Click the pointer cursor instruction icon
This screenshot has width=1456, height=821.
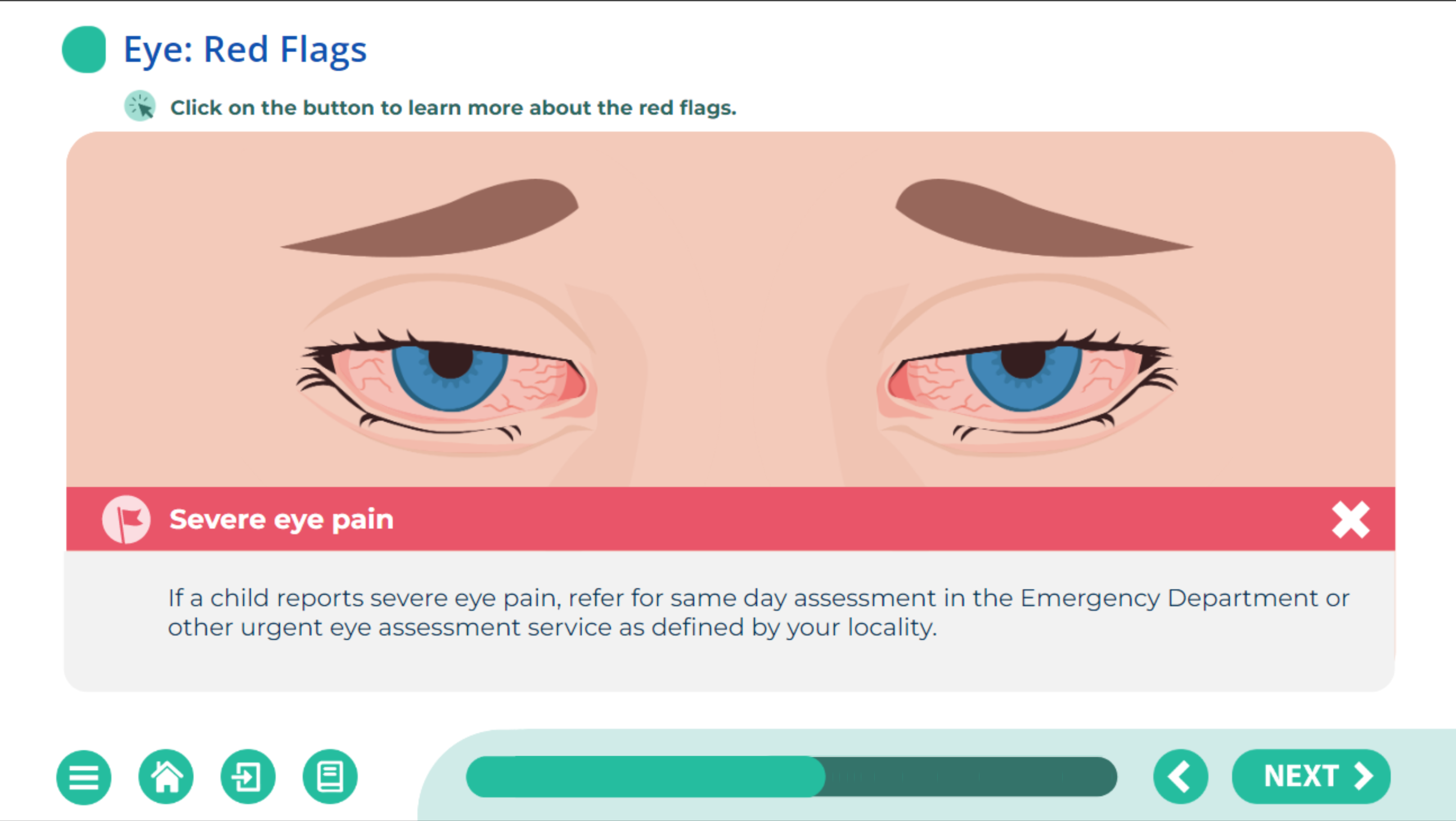coord(140,106)
